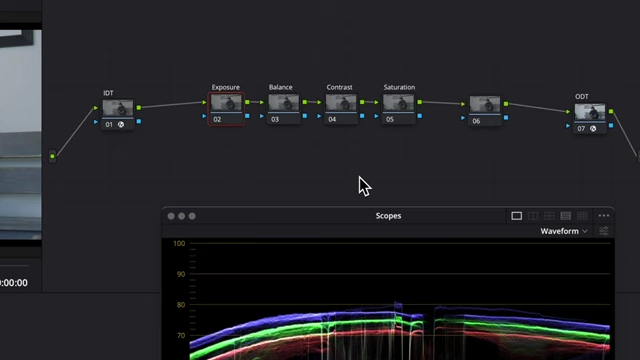Image resolution: width=640 pixels, height=360 pixels.
Task: Click the green RGB output of Saturation node
Action: pos(420,102)
